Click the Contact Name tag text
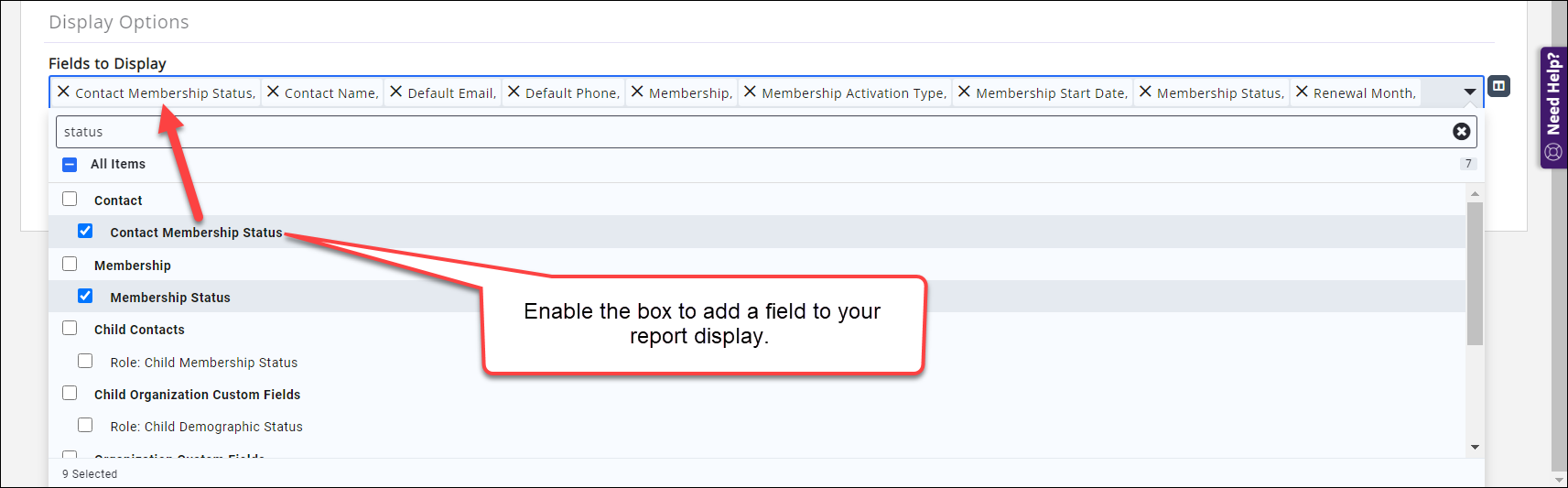Screen dimensions: 1568x488 click(x=331, y=93)
